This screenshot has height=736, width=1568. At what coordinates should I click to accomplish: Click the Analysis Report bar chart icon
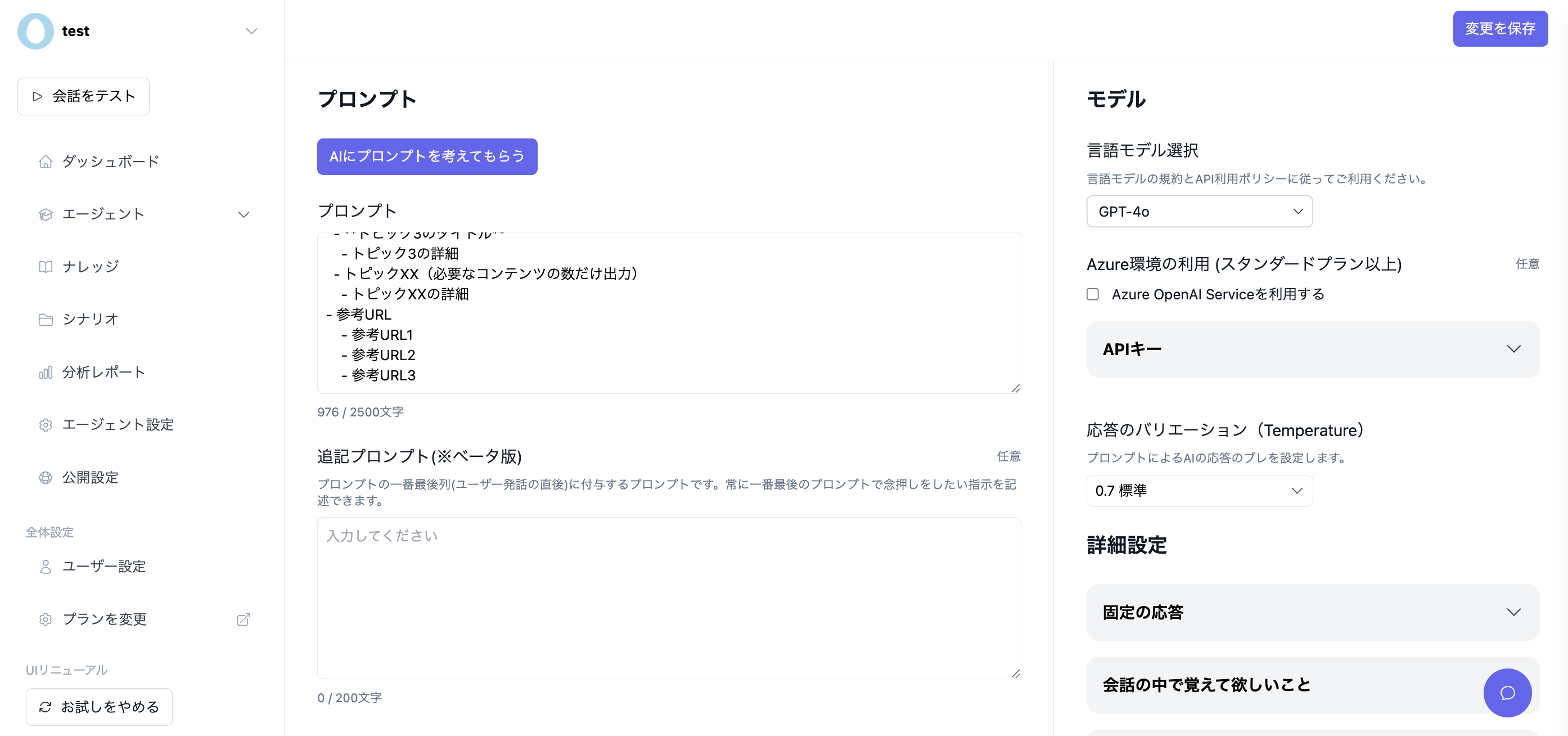pyautogui.click(x=46, y=372)
